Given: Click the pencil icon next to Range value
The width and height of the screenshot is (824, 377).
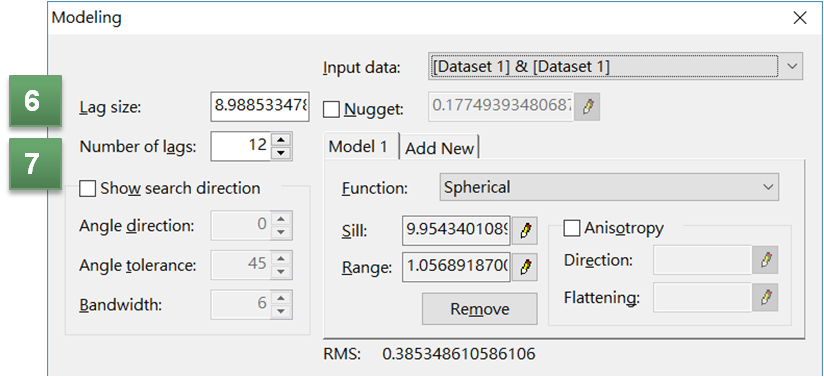Looking at the screenshot, I should (x=525, y=268).
